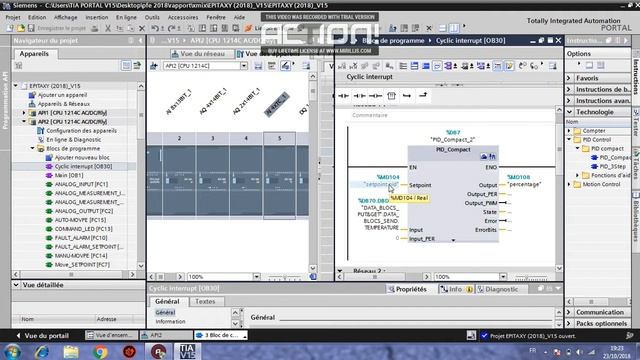Open Internet Explorer from the taskbar
Screen dimensions: 640x360
[42, 351]
